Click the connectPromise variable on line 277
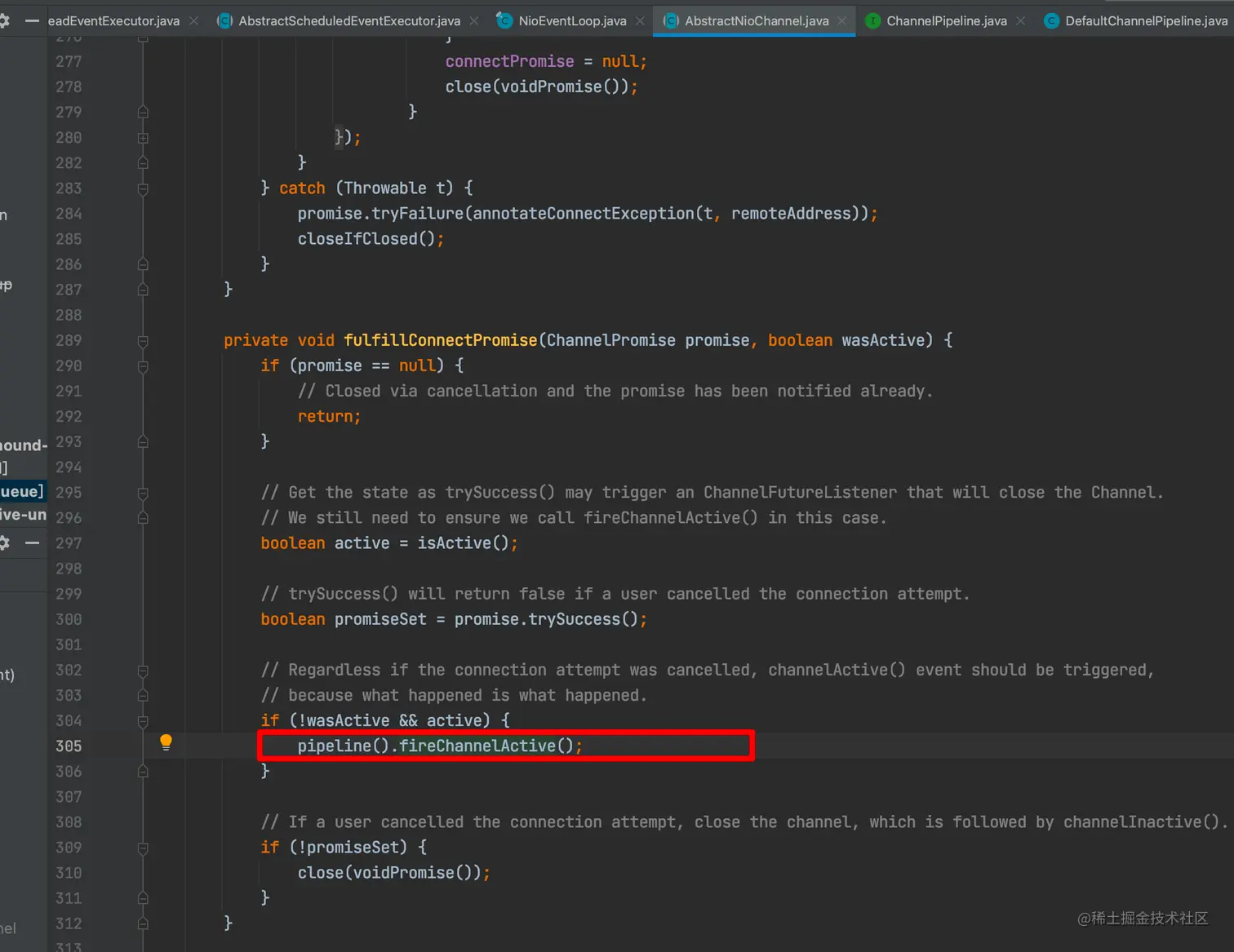 click(x=510, y=62)
